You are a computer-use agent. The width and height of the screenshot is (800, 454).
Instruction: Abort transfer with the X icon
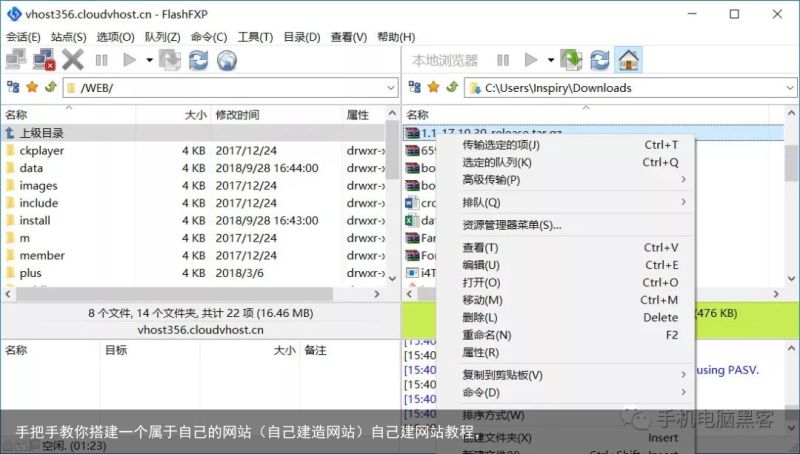click(73, 60)
